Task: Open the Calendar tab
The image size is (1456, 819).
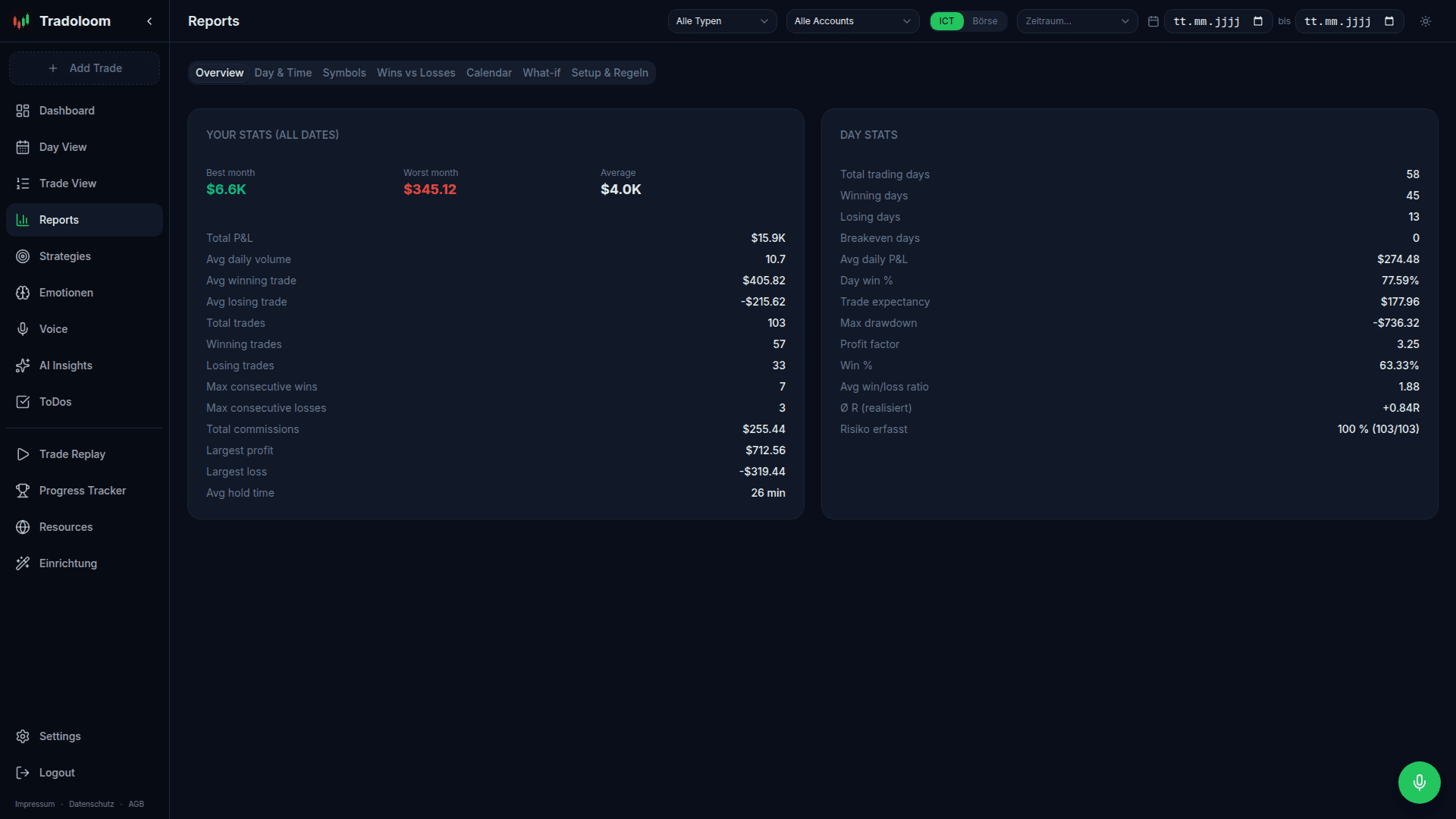Action: [x=489, y=73]
